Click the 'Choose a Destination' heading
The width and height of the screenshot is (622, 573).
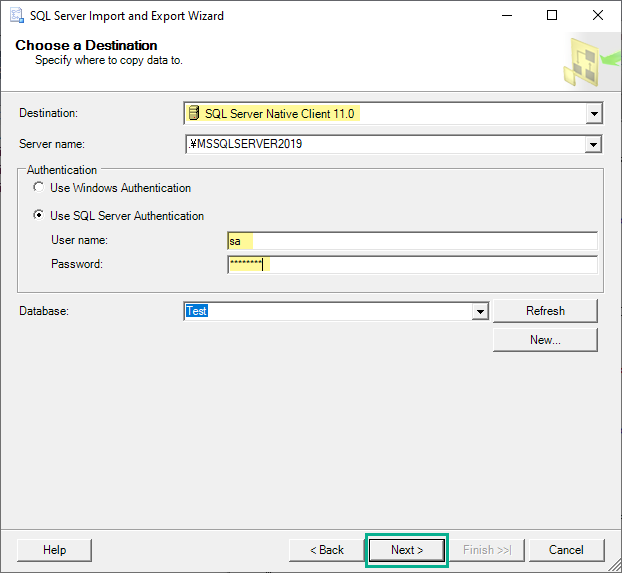click(x=86, y=45)
